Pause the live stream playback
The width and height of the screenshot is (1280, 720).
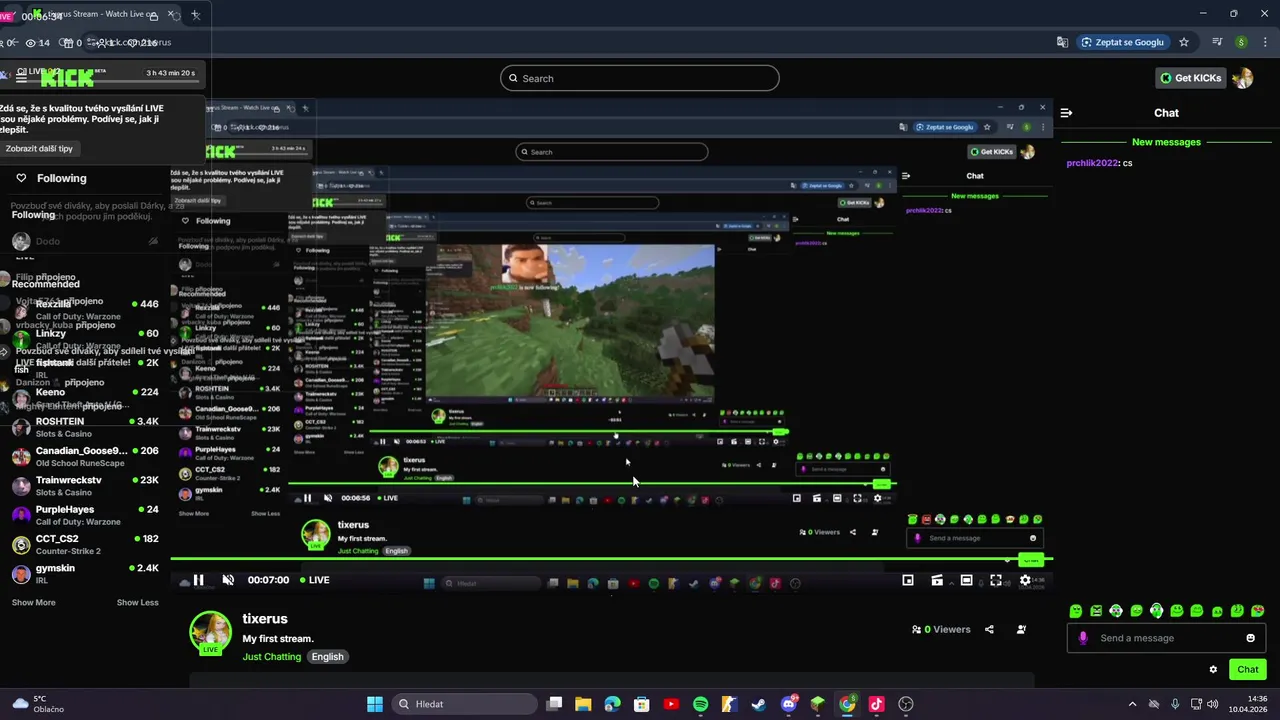(x=198, y=580)
